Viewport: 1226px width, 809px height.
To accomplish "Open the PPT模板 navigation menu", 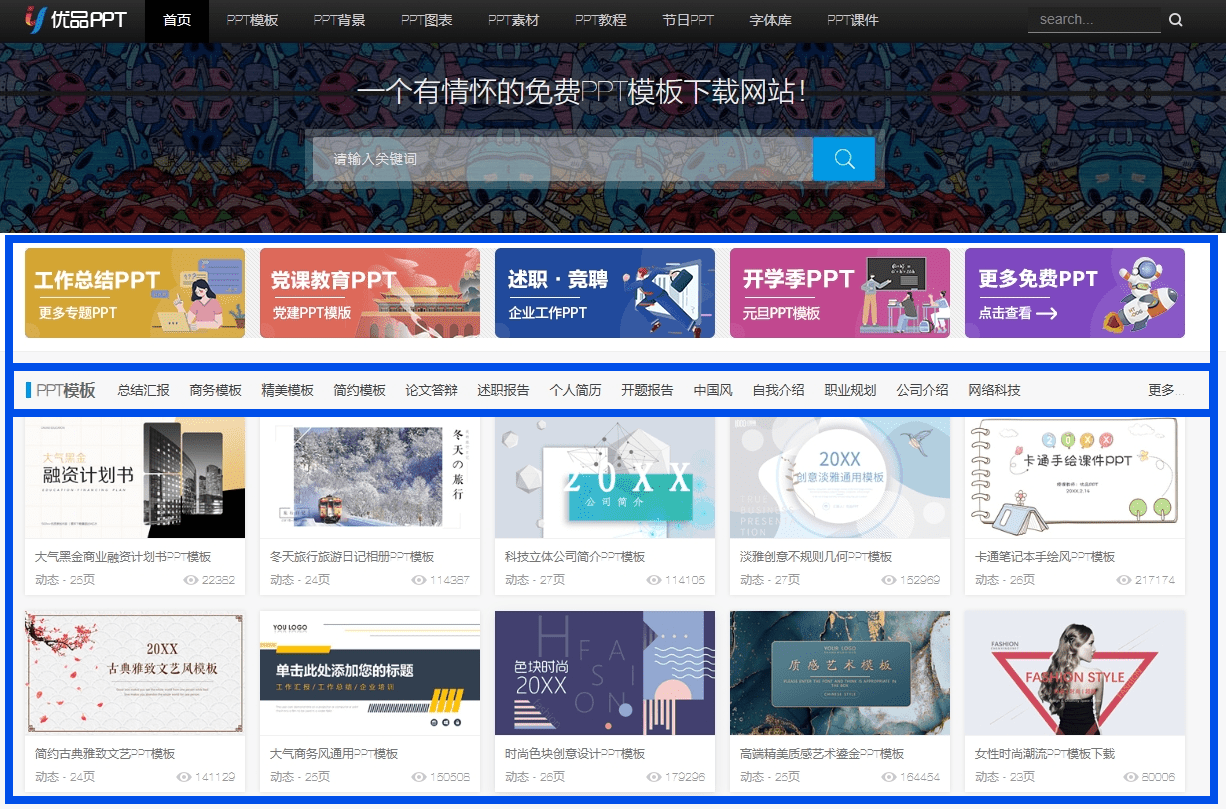I will 252,20.
